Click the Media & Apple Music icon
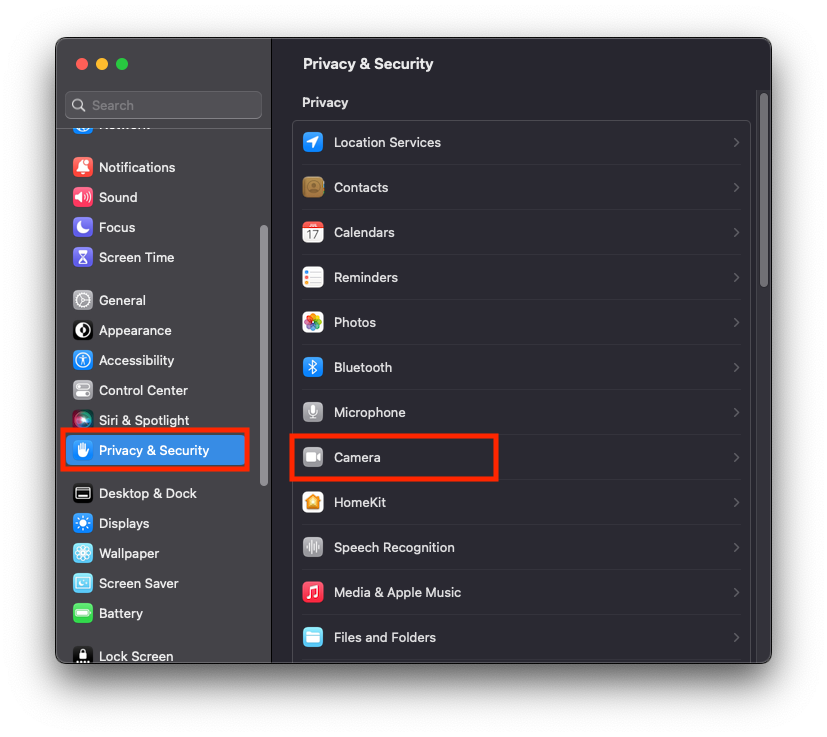 pos(313,592)
